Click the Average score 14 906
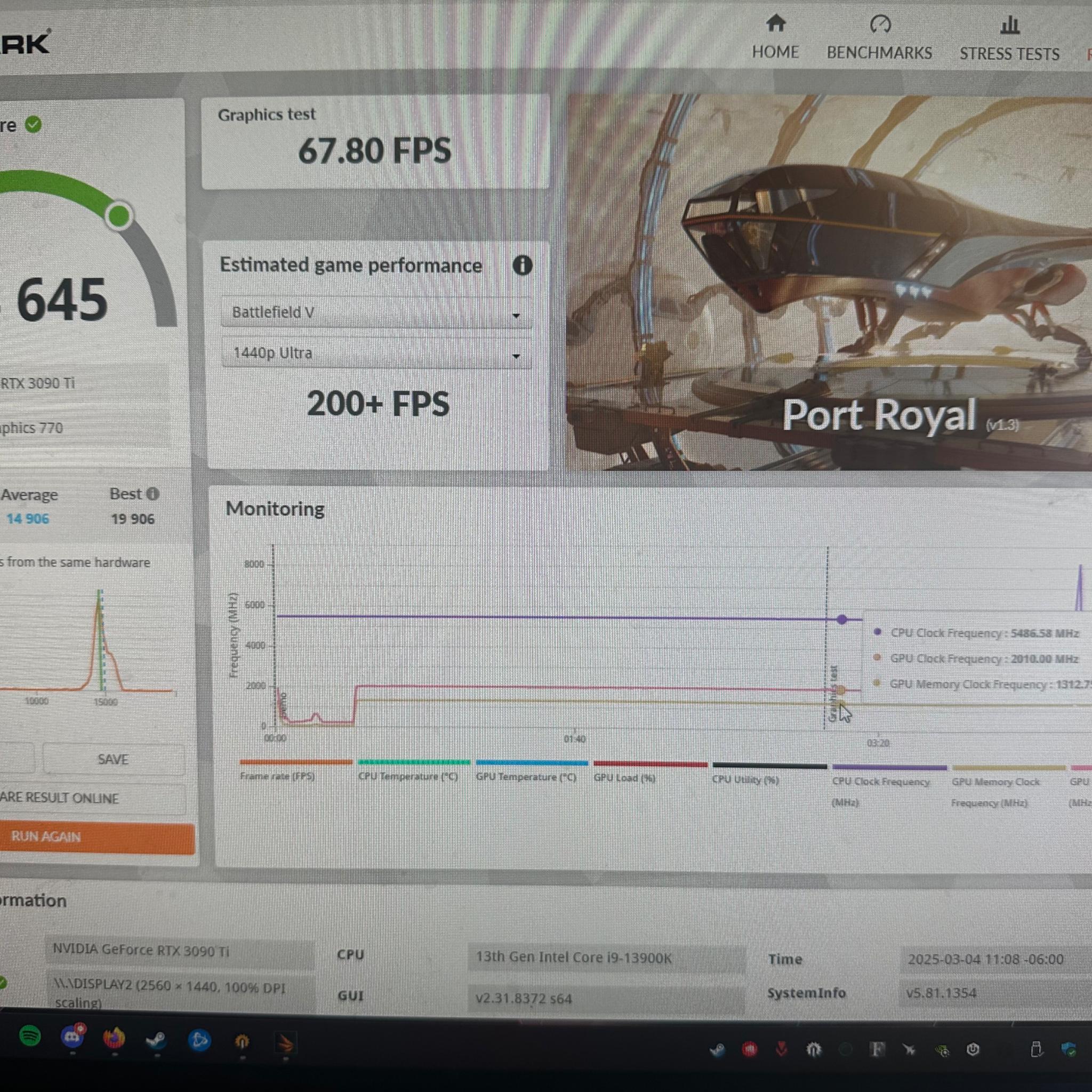 [x=28, y=518]
